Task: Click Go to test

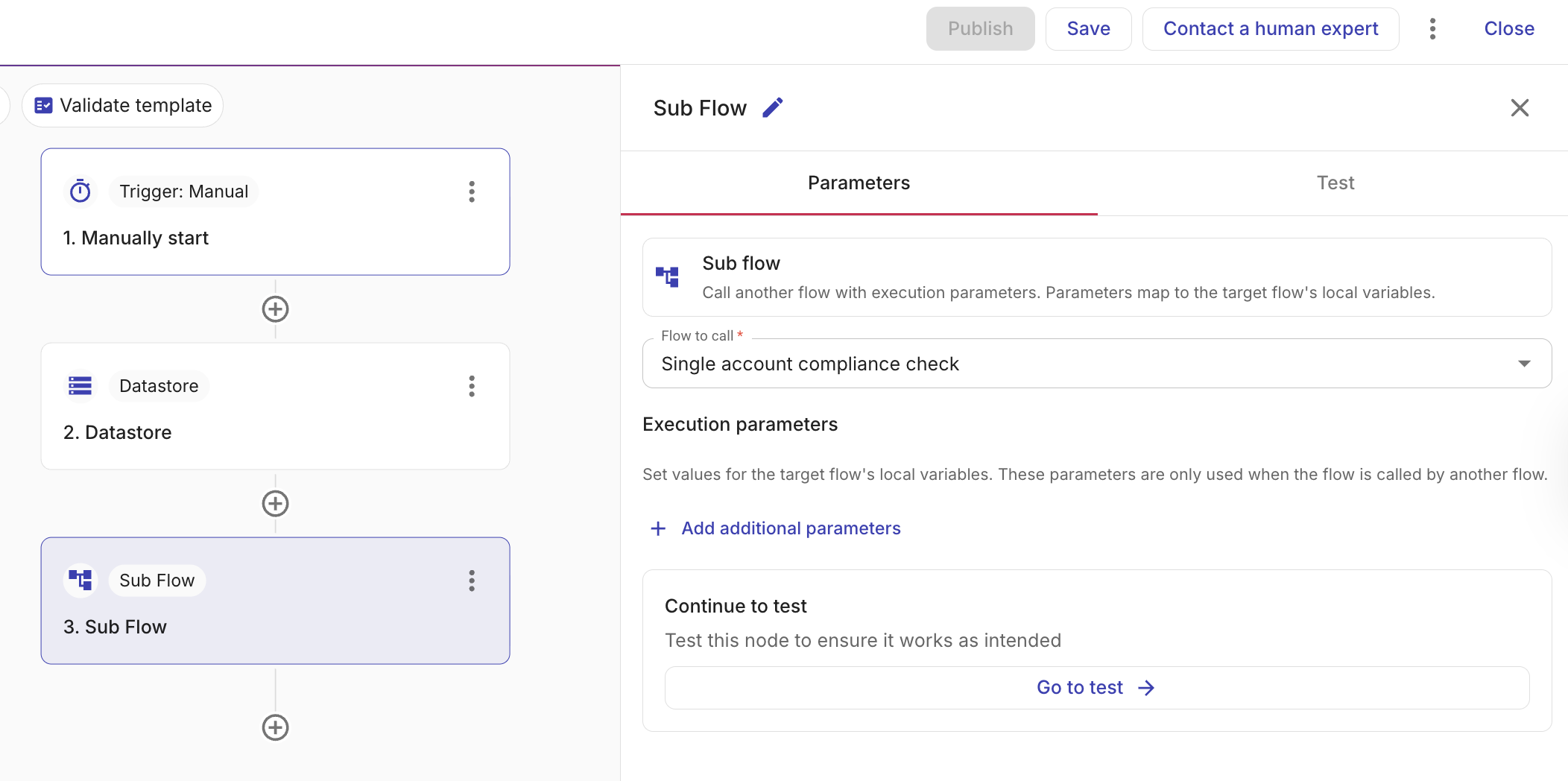Action: coord(1094,687)
